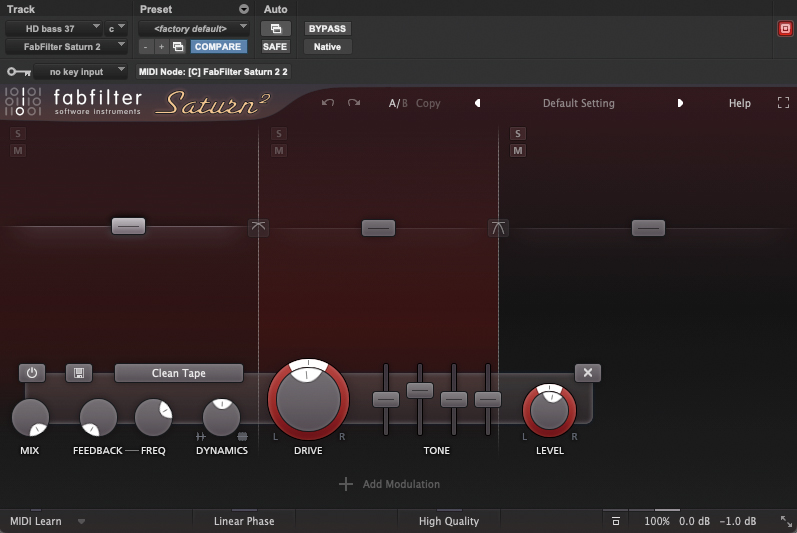Viewport: 797px width, 533px height.
Task: Toggle the BYPASS button
Action: tap(327, 28)
